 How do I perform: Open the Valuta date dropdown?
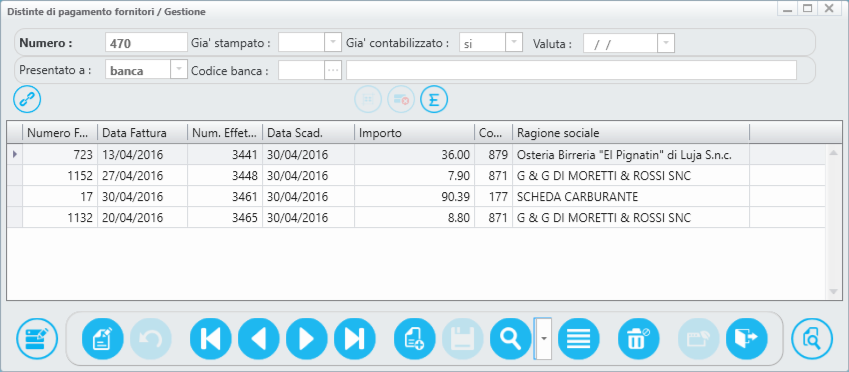point(666,43)
